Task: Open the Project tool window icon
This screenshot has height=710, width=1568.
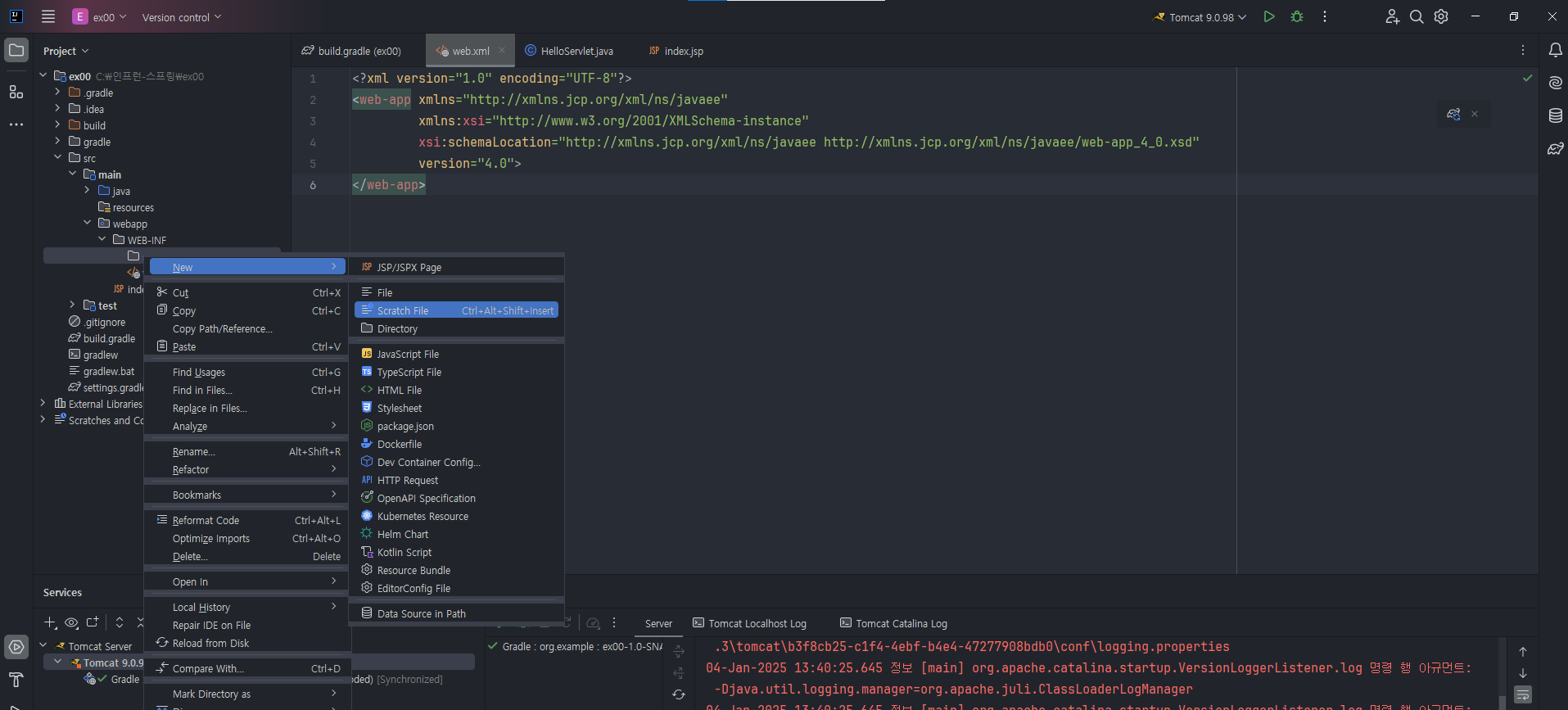Action: [x=16, y=50]
